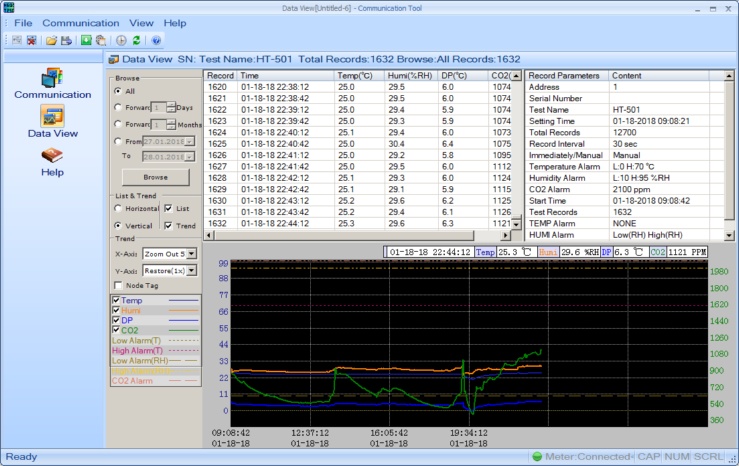Click the Data View header icon
The height and width of the screenshot is (466, 739).
click(114, 59)
